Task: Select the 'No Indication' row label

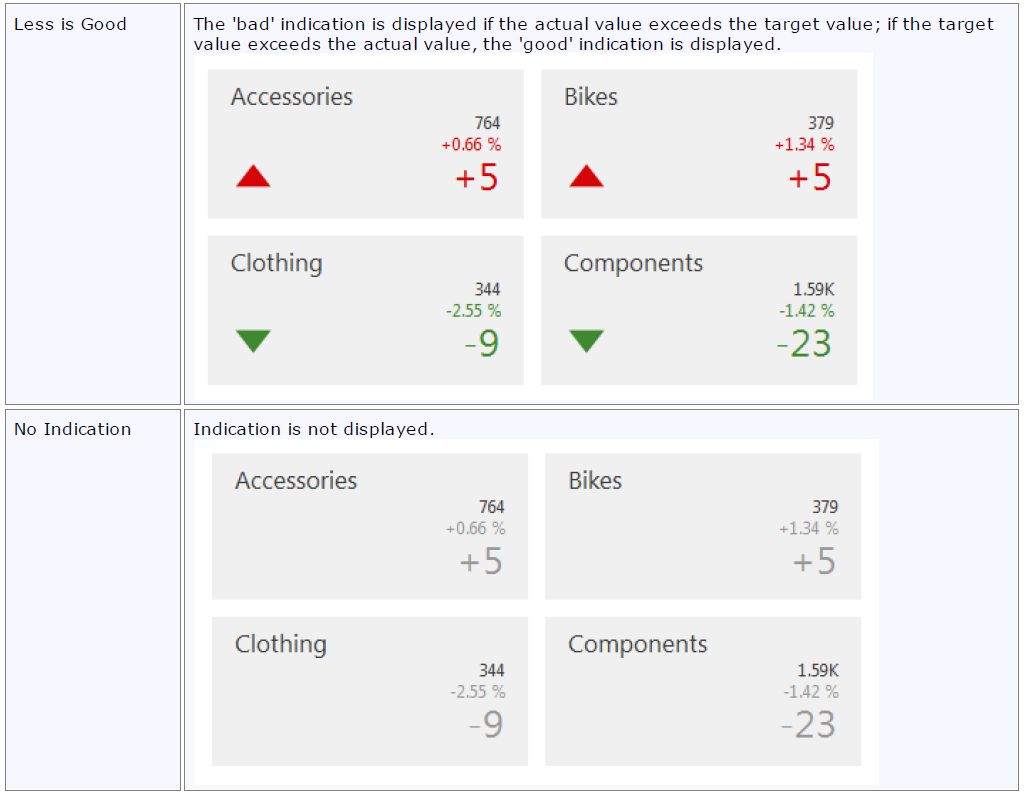Action: click(x=72, y=429)
